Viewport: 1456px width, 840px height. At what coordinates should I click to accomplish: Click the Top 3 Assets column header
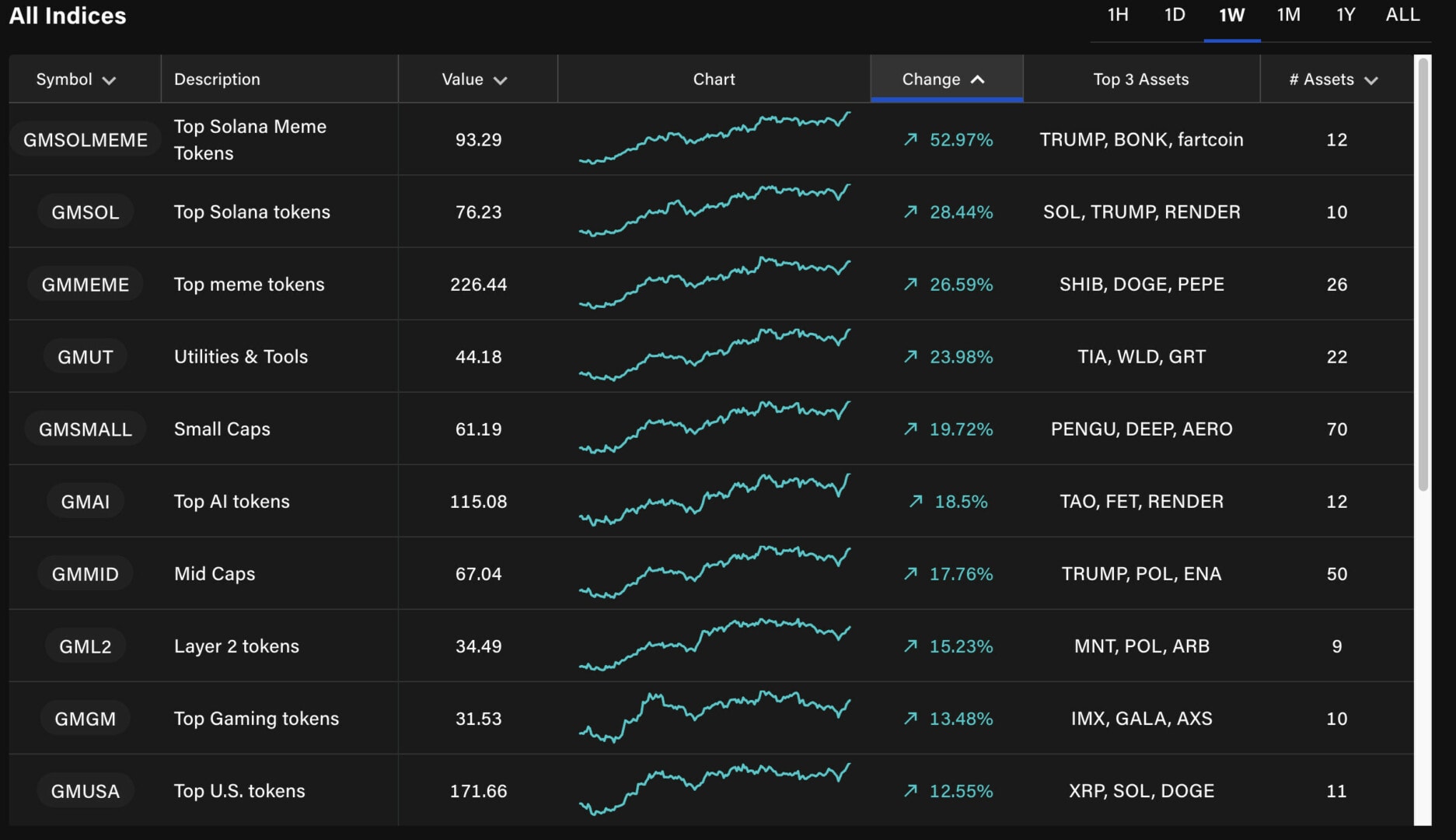(1140, 79)
